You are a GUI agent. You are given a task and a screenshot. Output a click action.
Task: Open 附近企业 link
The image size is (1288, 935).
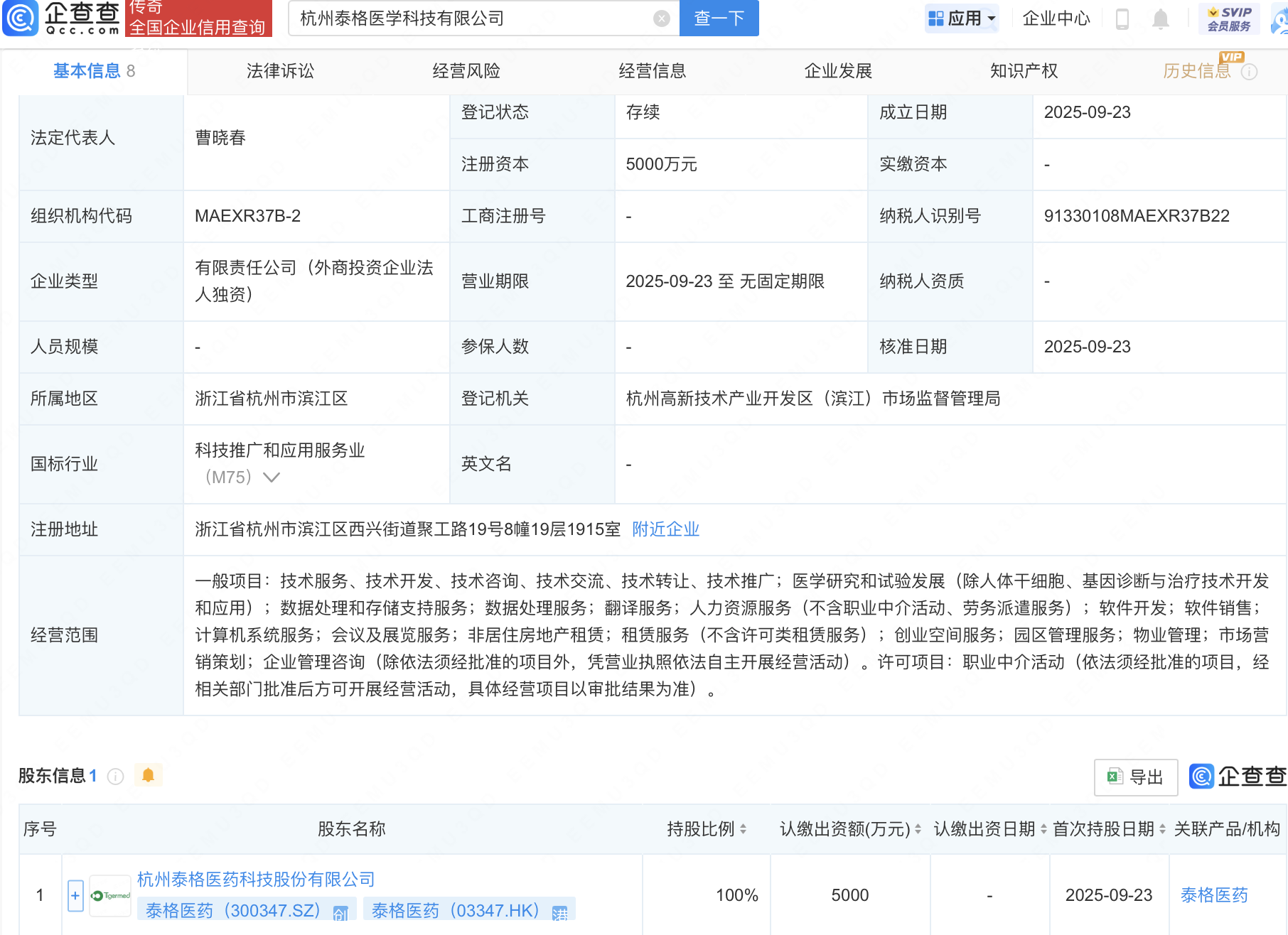(x=666, y=529)
